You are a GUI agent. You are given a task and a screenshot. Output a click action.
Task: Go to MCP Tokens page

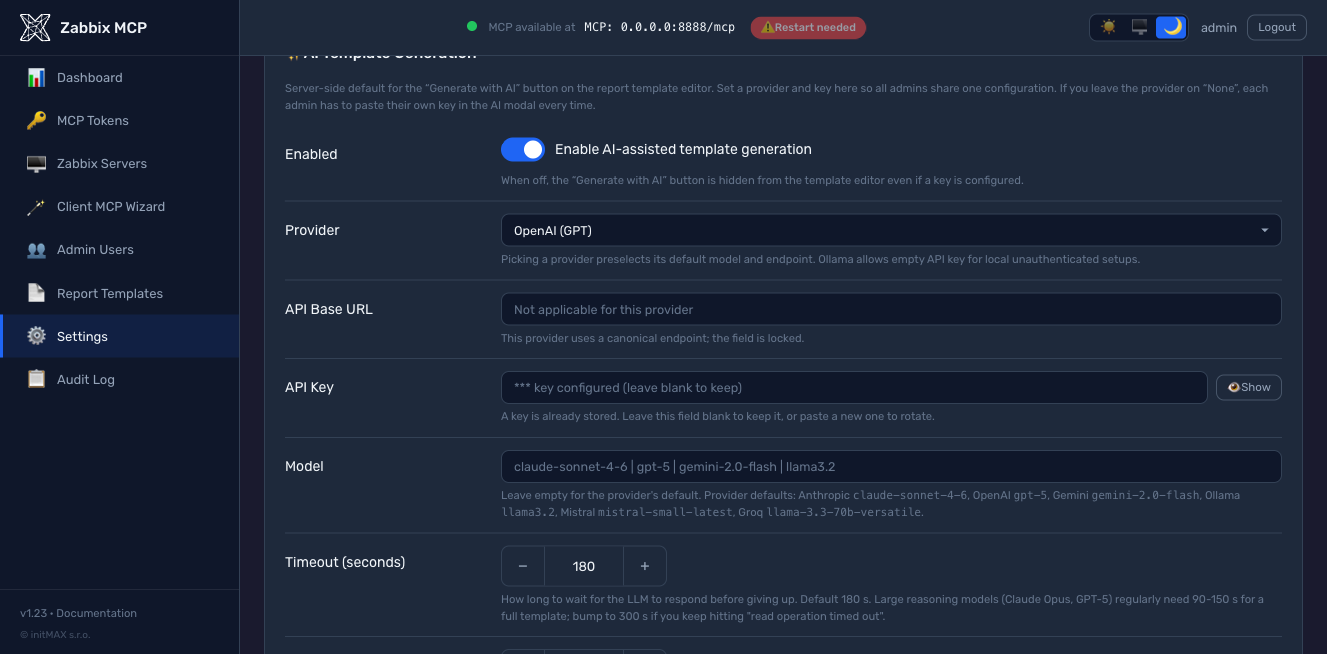(x=120, y=120)
